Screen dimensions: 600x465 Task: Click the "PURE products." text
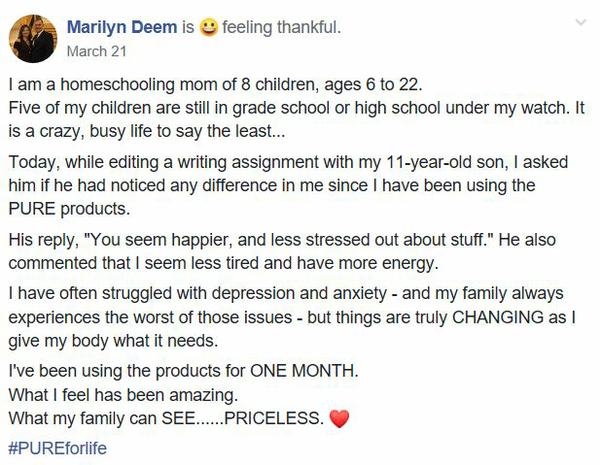point(64,209)
